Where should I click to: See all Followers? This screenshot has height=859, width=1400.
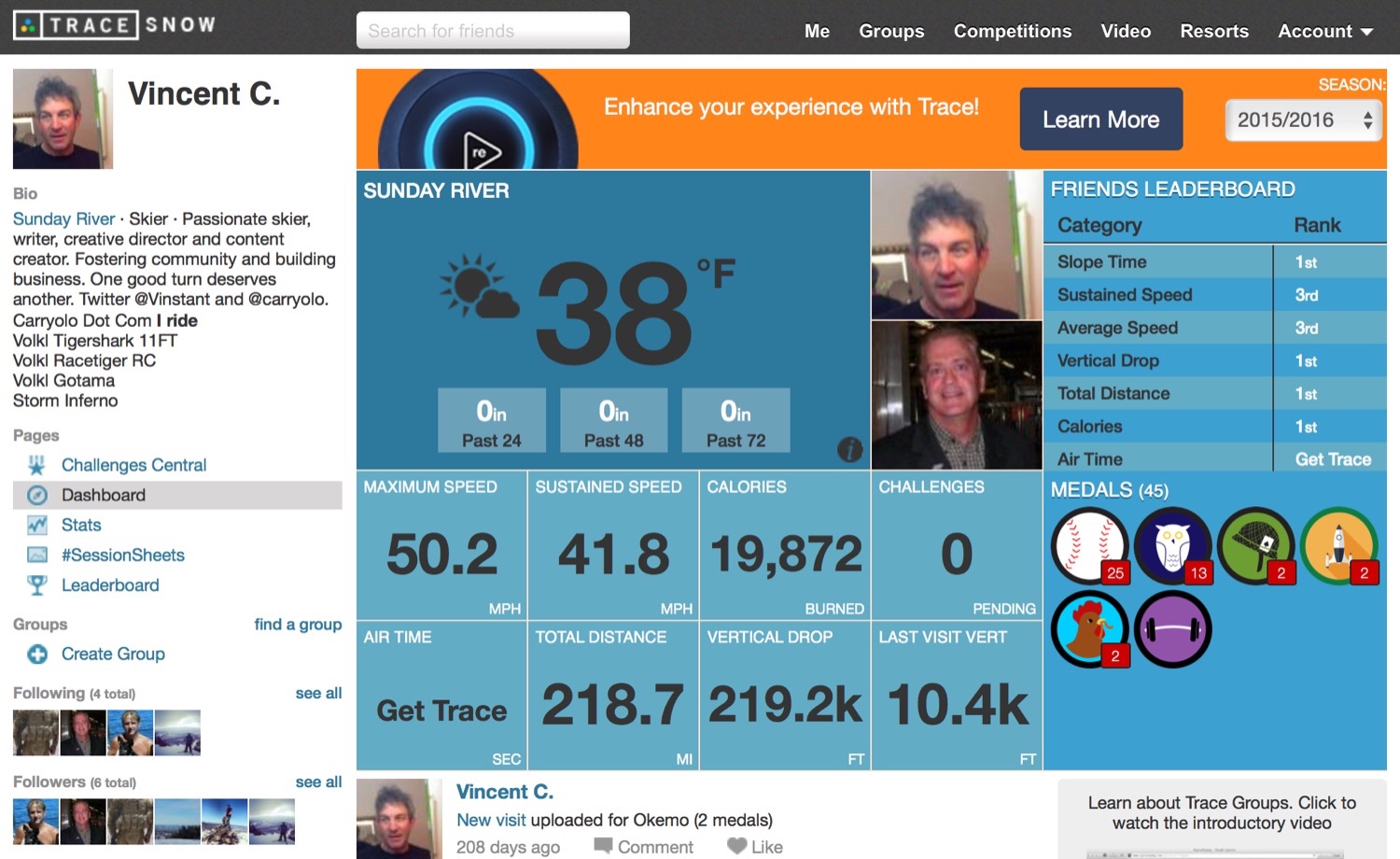tap(318, 782)
